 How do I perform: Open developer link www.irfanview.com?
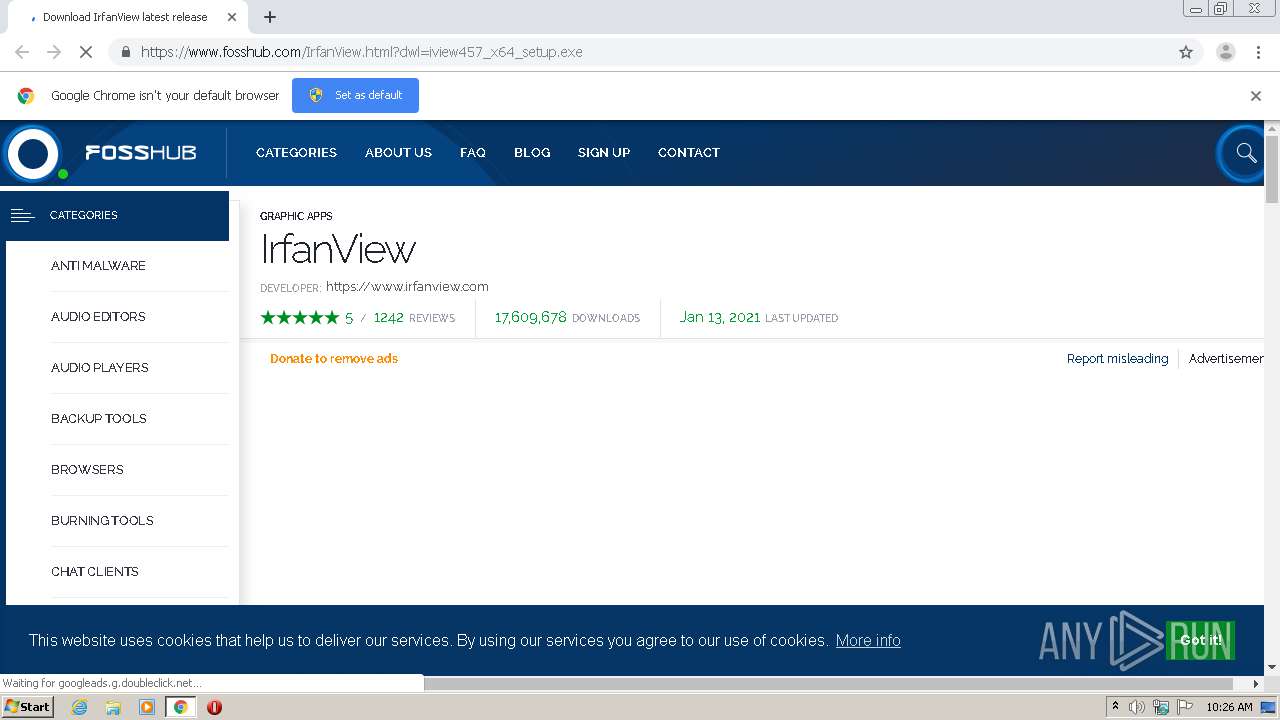point(407,287)
